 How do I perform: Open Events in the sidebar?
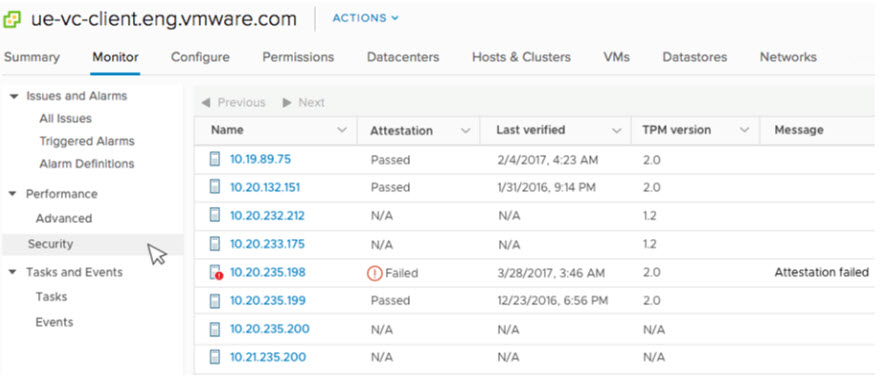54,322
